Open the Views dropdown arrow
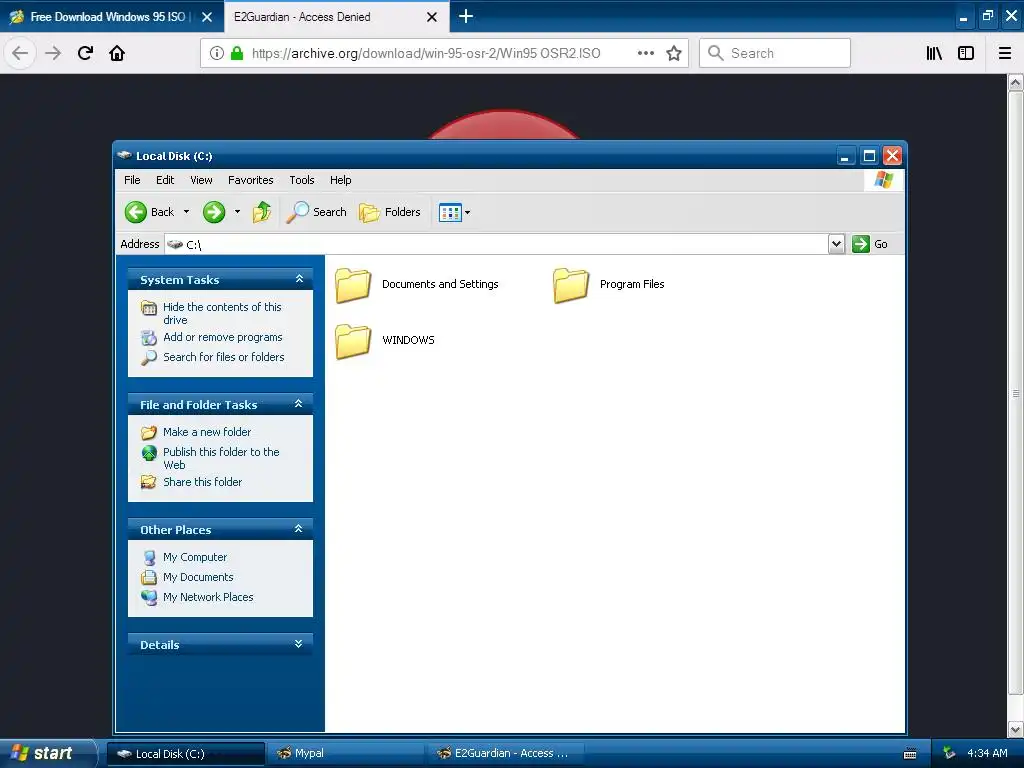The image size is (1024, 768). click(468, 212)
